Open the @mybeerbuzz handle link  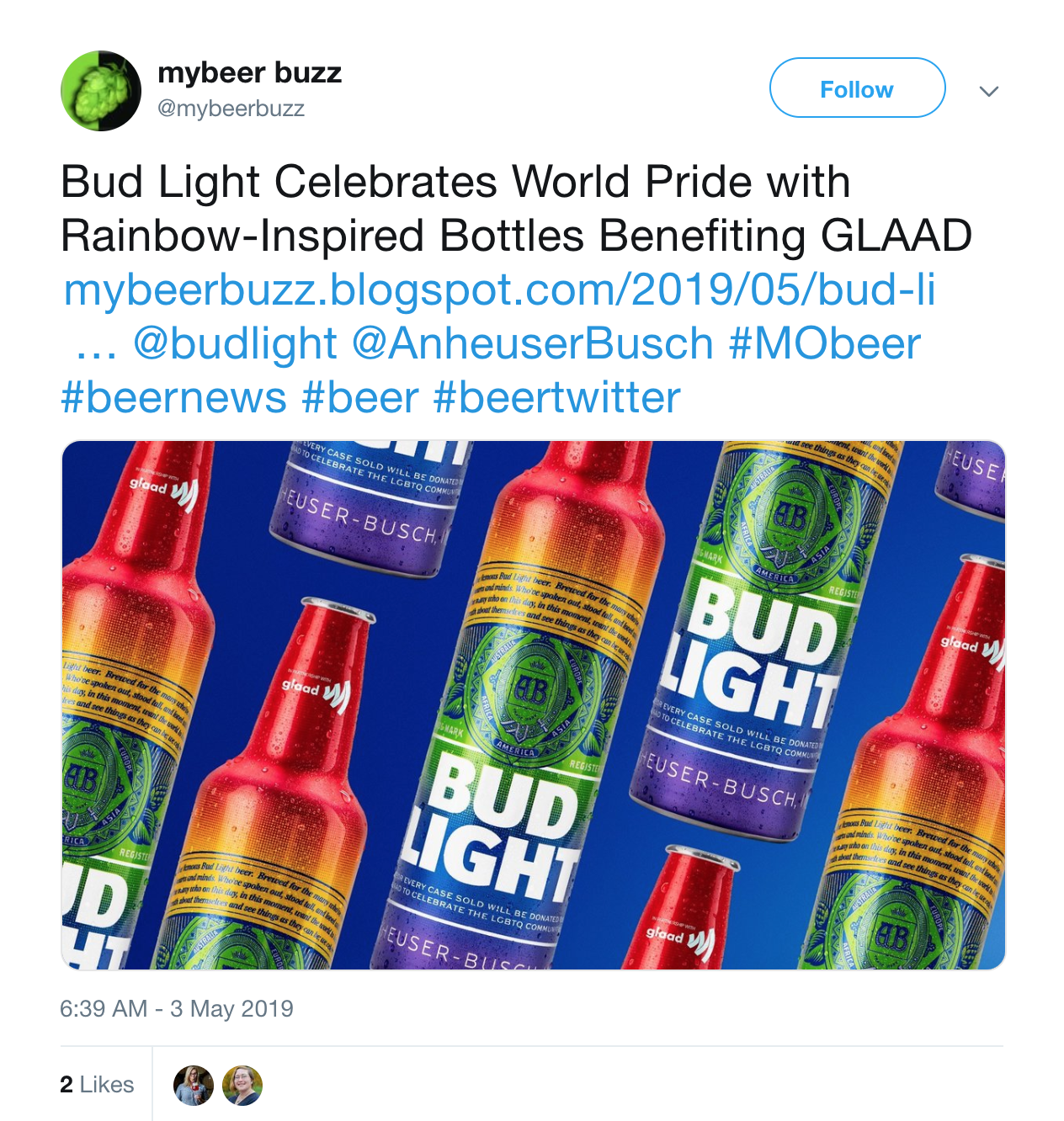(231, 109)
